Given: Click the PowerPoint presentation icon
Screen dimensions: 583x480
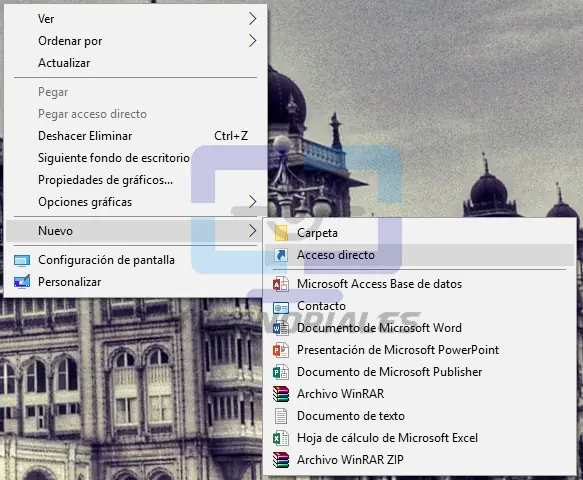Looking at the screenshot, I should (x=281, y=350).
